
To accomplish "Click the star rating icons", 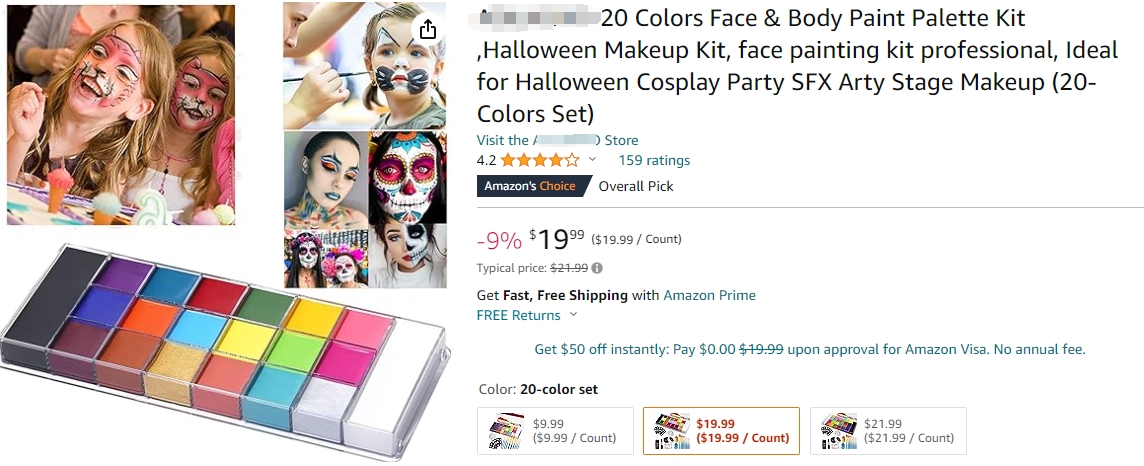I will click(x=540, y=160).
